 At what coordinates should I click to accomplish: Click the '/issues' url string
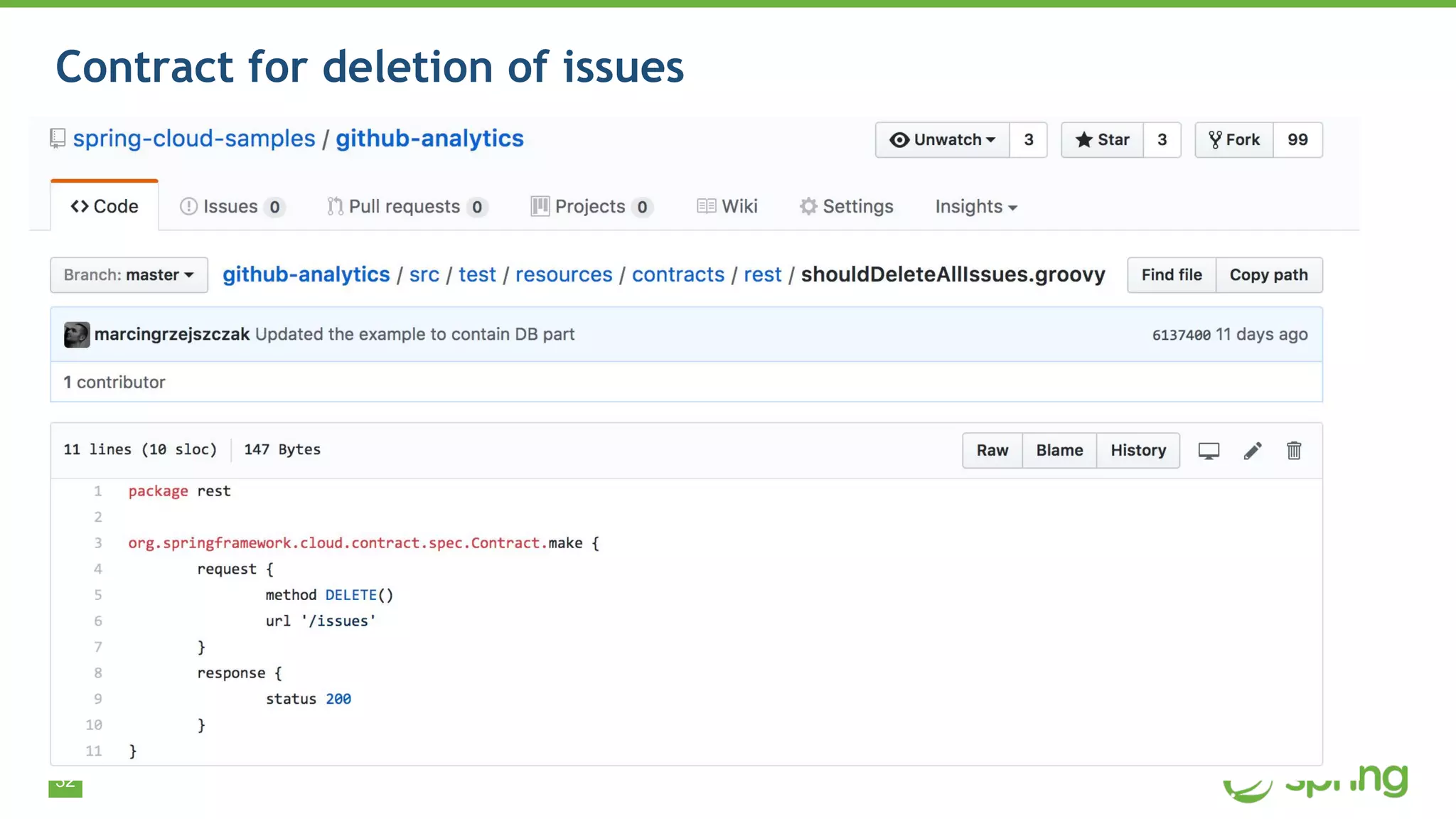pos(338,621)
